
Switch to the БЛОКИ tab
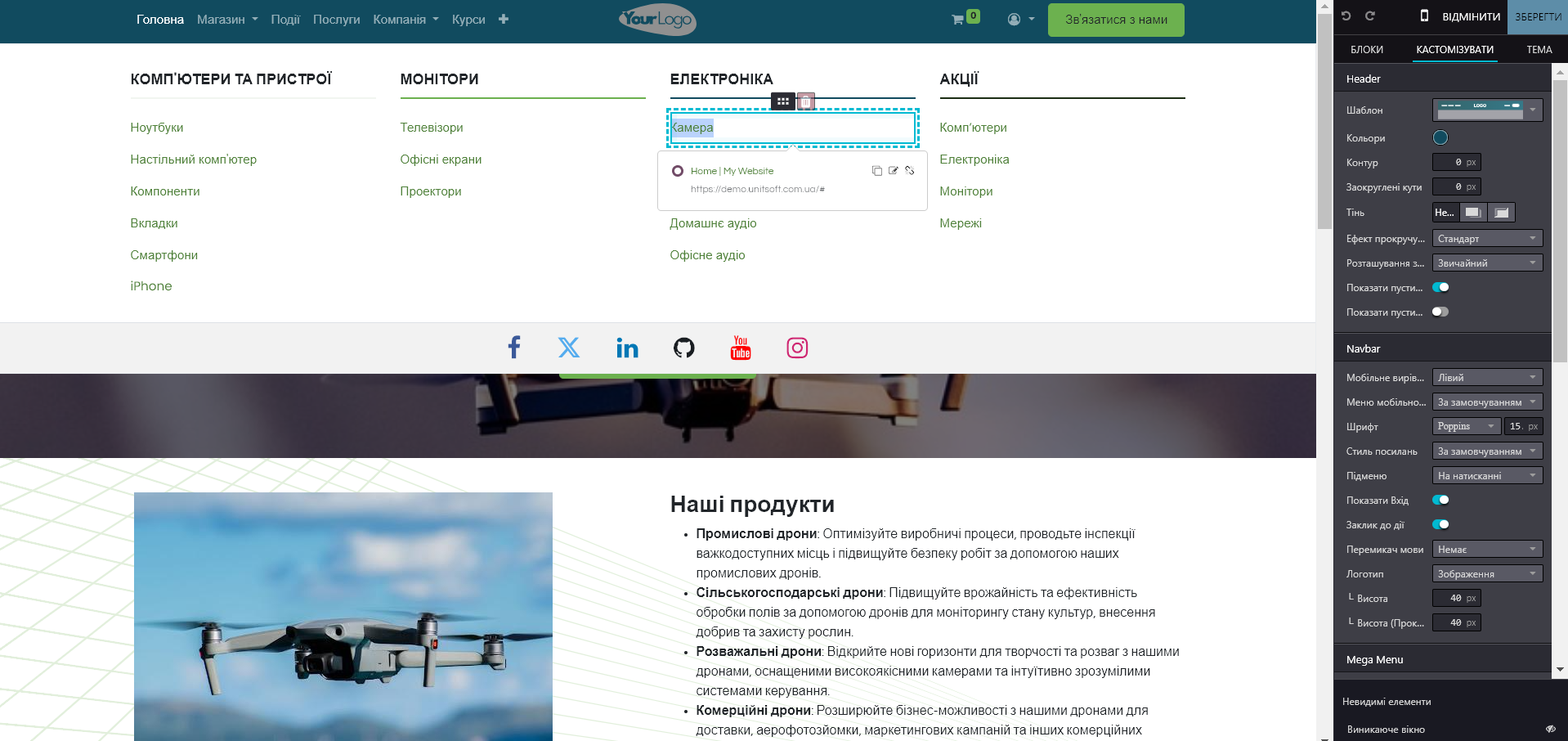pyautogui.click(x=1367, y=50)
